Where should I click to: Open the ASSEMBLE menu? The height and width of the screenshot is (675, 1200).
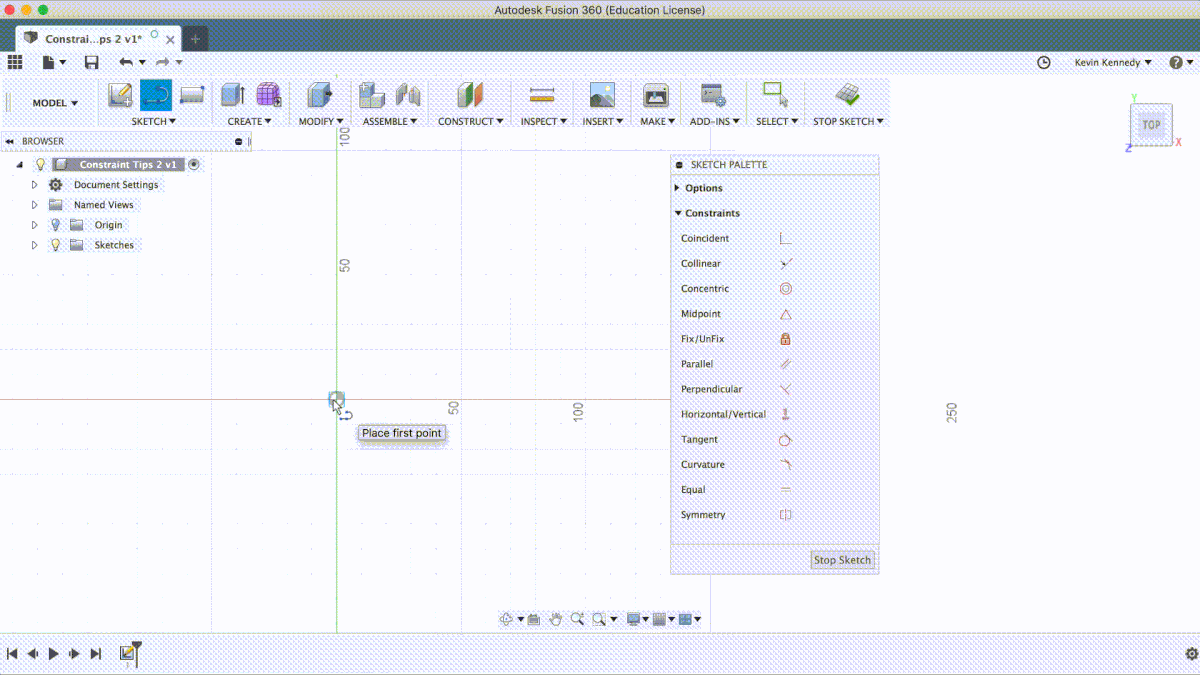[390, 121]
